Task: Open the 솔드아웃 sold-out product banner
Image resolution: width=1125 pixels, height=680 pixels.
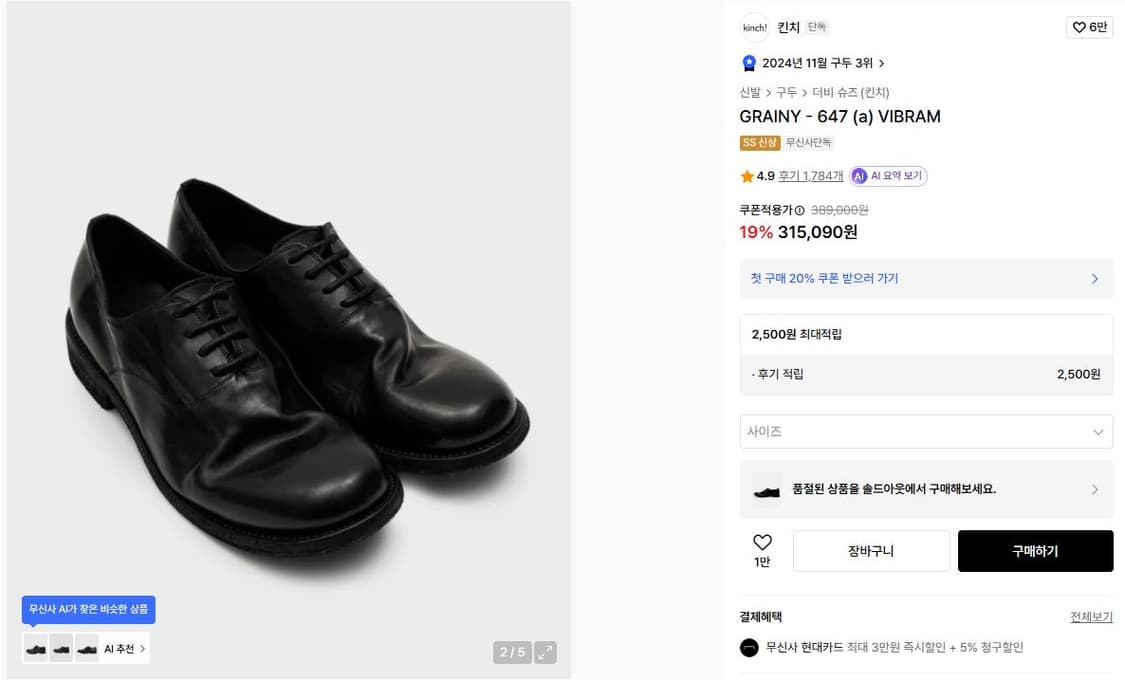Action: [x=925, y=489]
